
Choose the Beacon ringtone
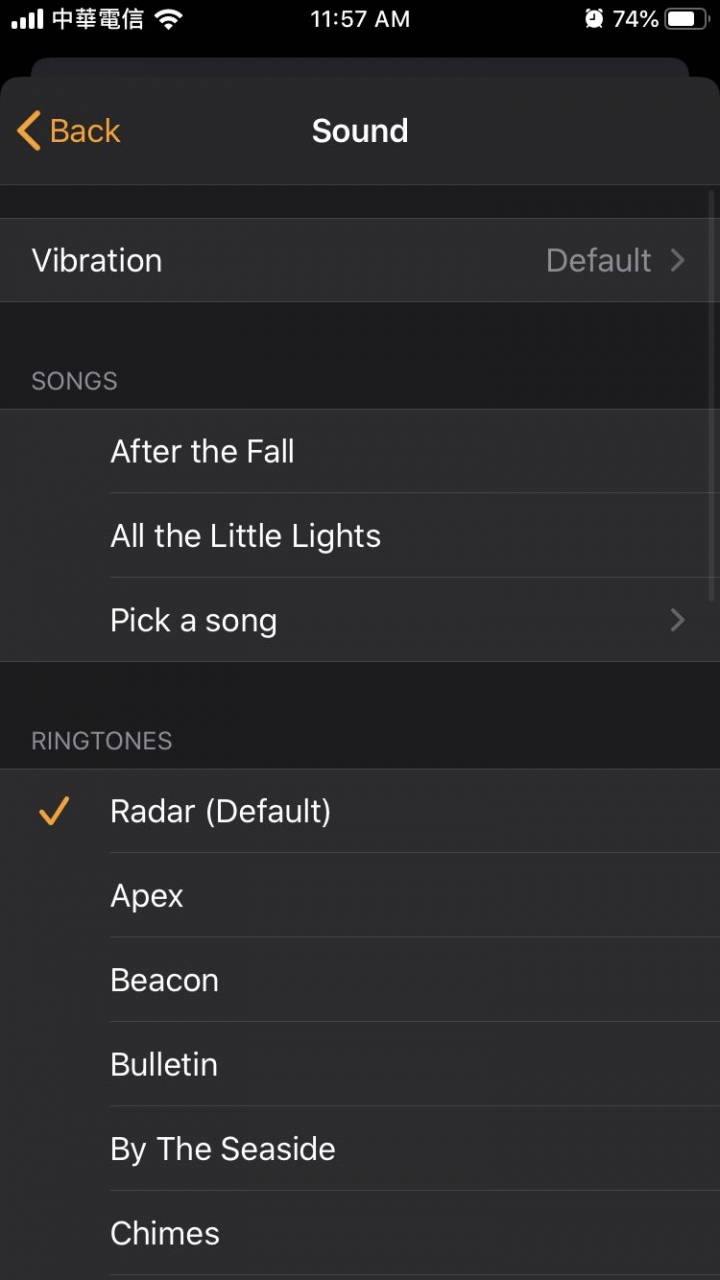click(360, 980)
